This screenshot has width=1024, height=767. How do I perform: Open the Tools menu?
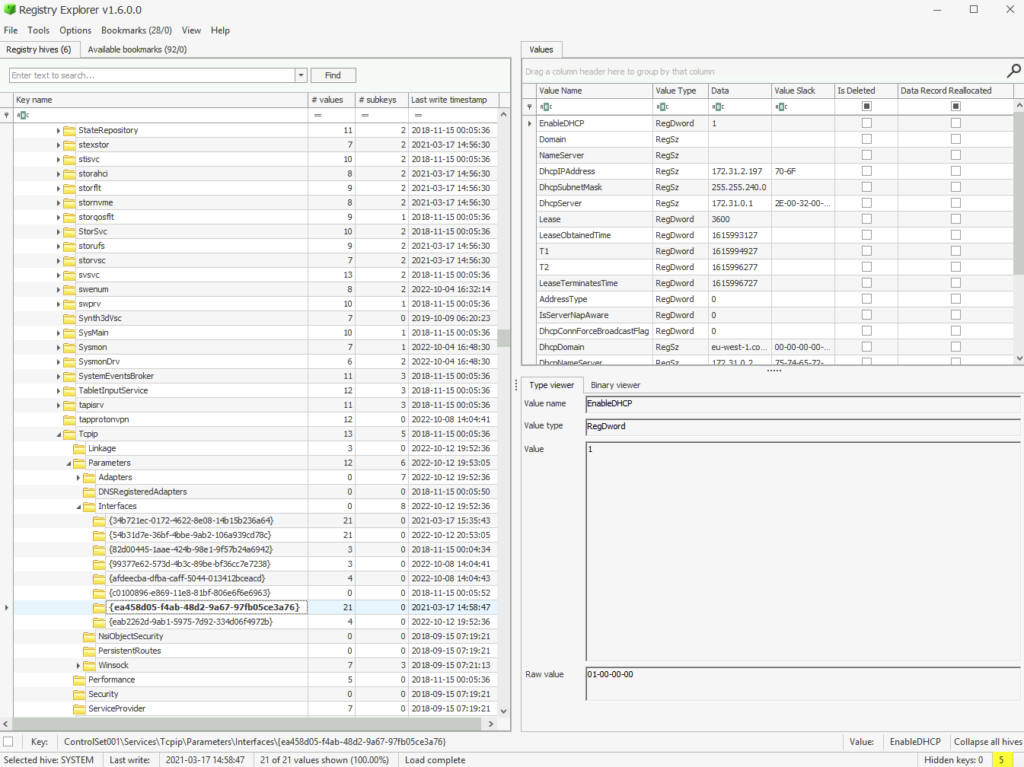tap(39, 30)
